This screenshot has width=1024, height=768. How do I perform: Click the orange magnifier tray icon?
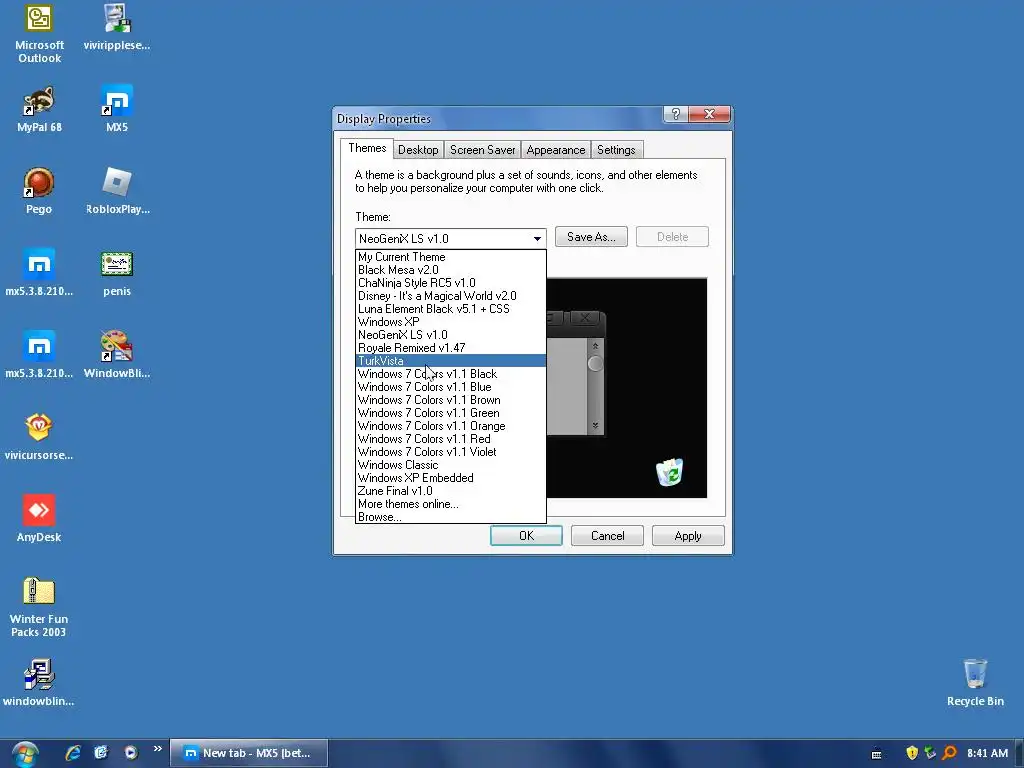950,753
